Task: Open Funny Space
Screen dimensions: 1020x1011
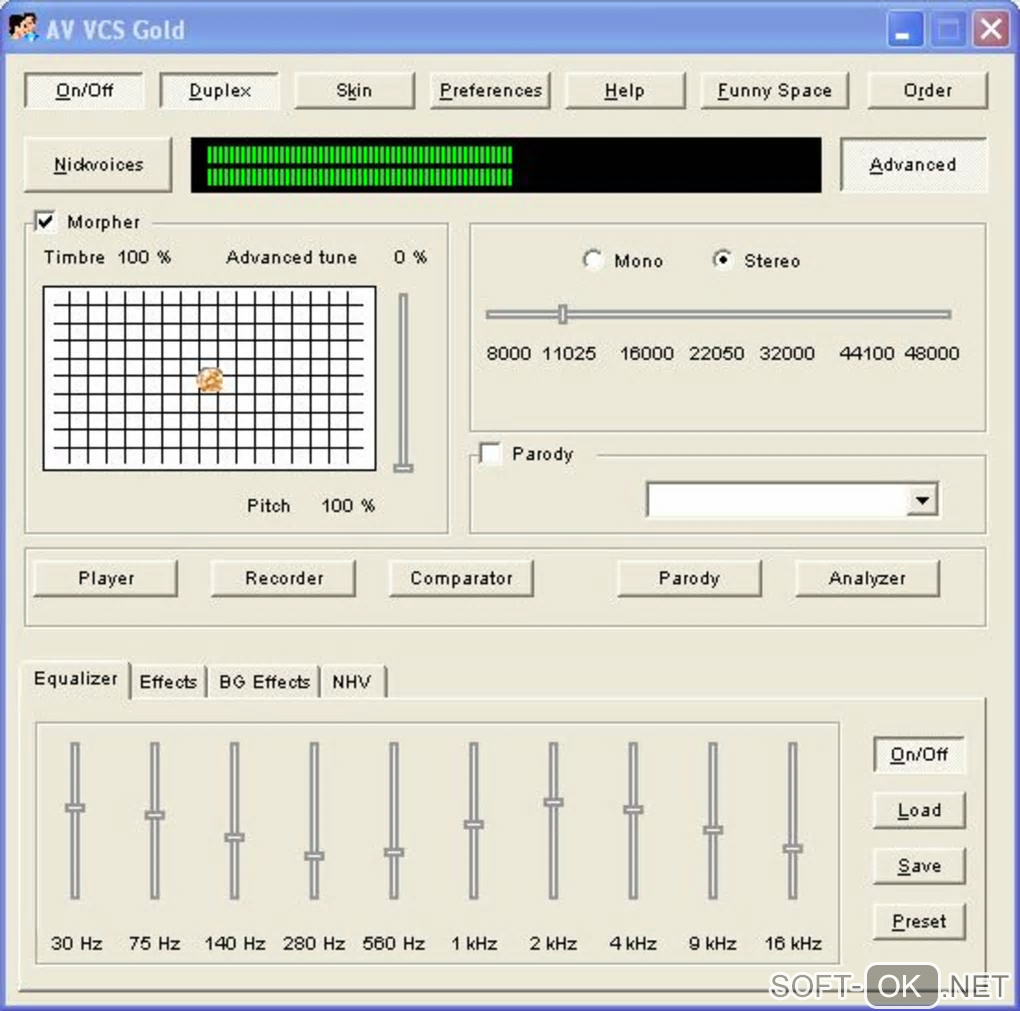Action: pos(775,90)
